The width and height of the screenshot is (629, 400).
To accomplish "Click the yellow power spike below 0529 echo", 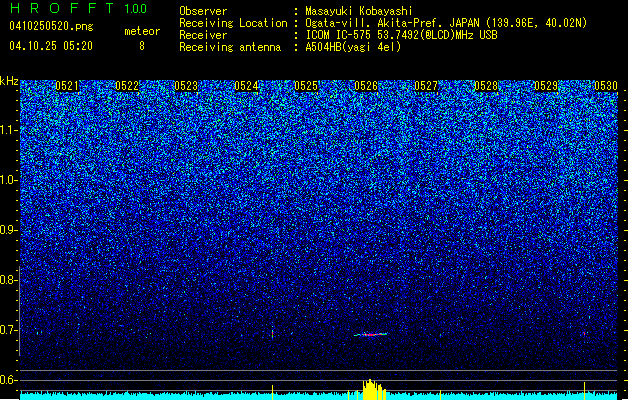I will pyautogui.click(x=584, y=390).
